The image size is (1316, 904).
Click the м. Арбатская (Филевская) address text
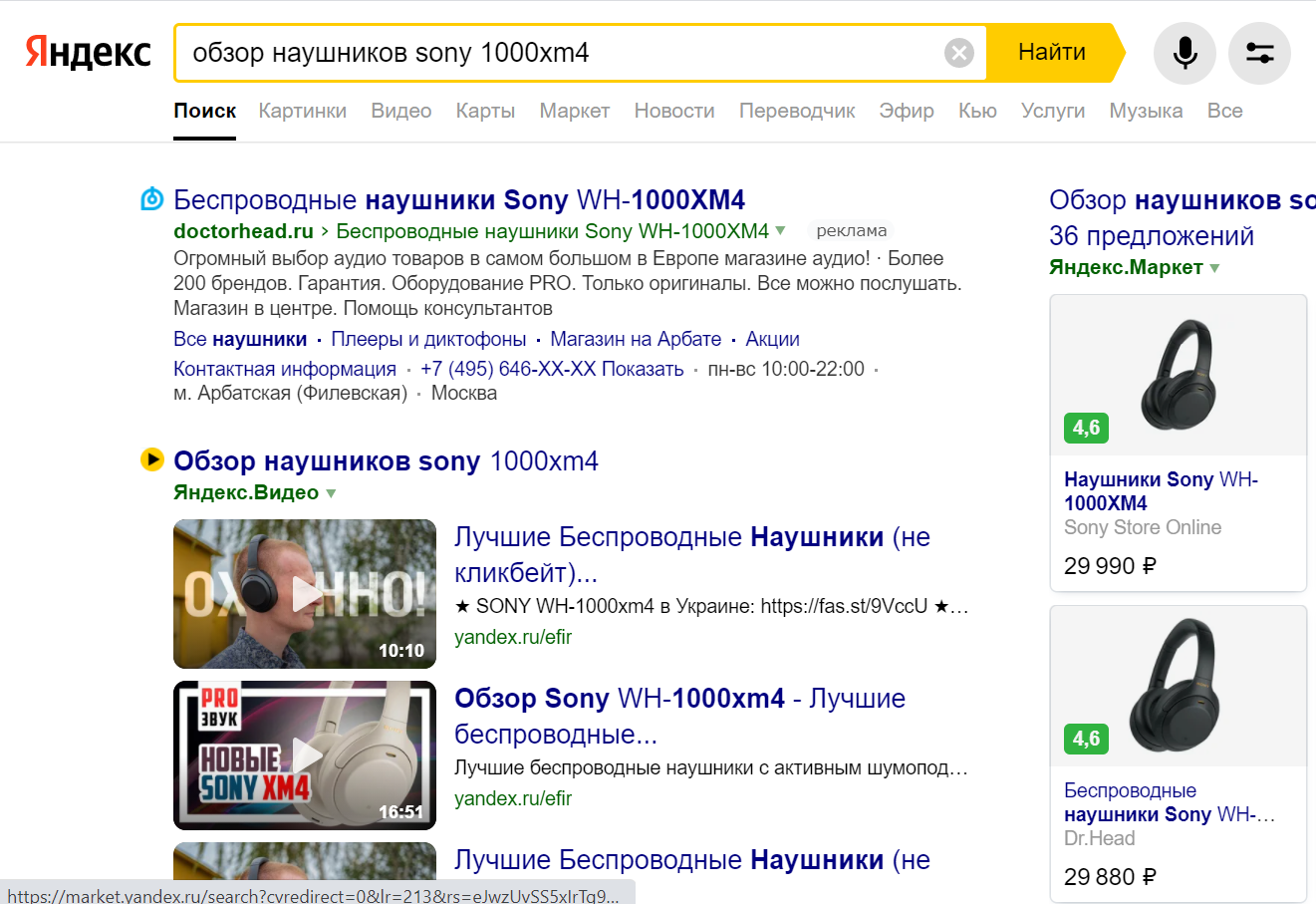pos(290,393)
